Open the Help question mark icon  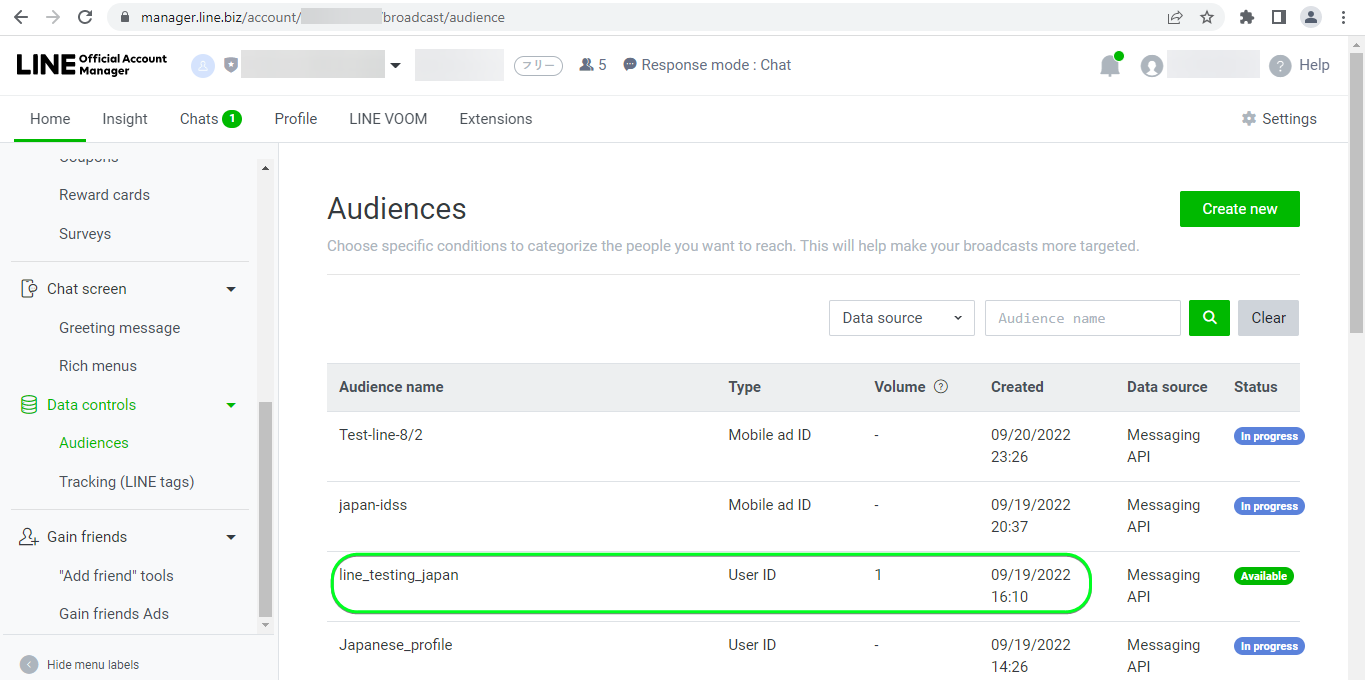1280,66
